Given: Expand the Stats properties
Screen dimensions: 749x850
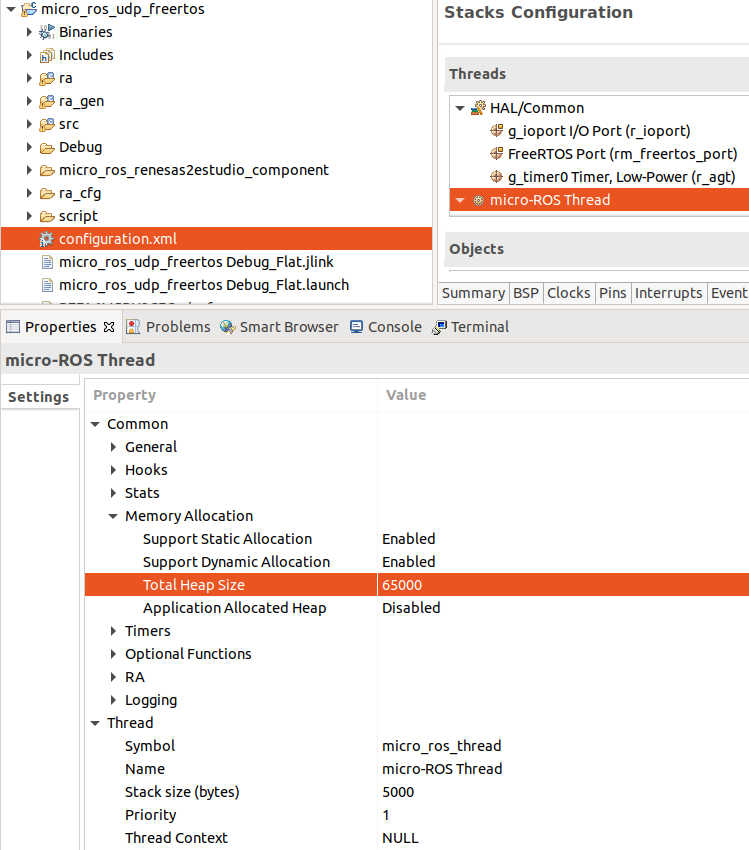Looking at the screenshot, I should coord(113,493).
